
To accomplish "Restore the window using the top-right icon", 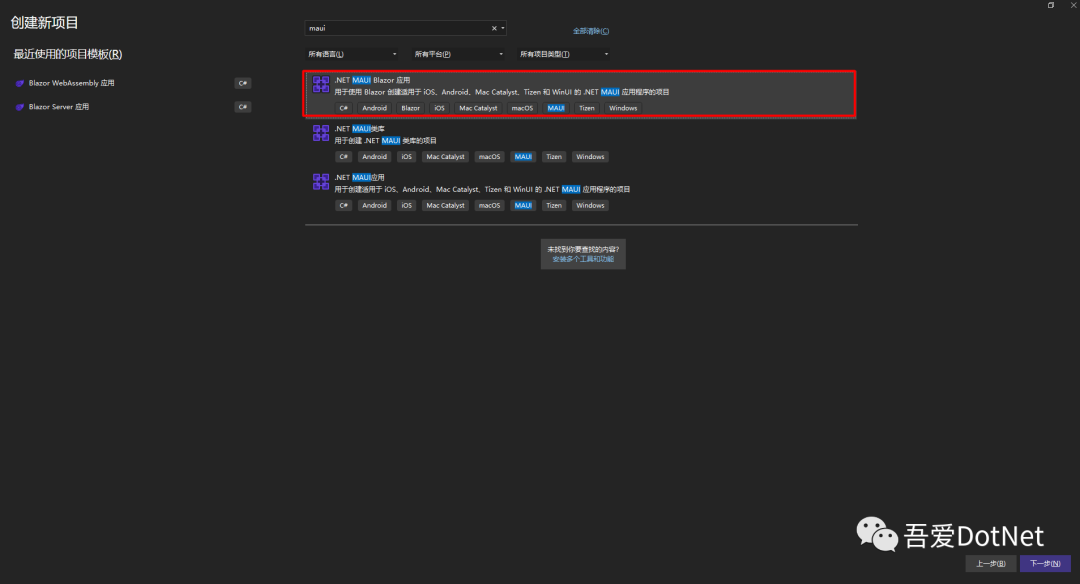I will click(x=1051, y=5).
